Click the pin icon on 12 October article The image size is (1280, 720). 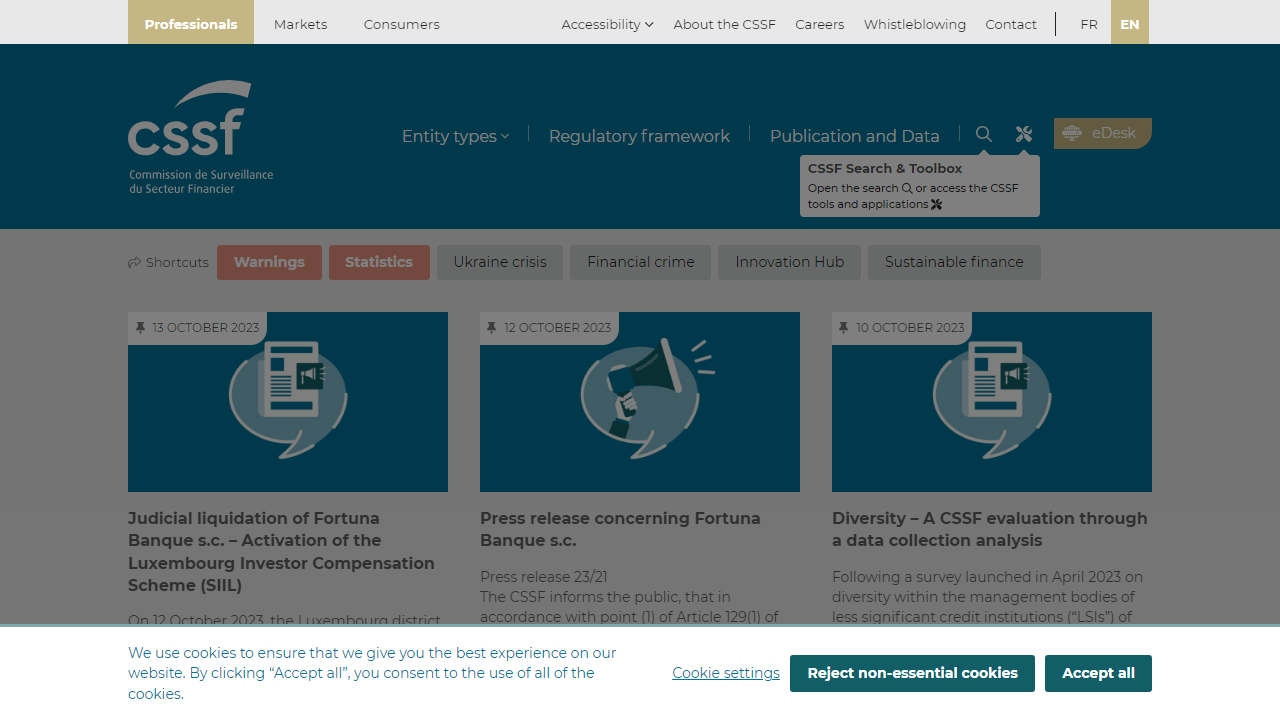point(491,328)
